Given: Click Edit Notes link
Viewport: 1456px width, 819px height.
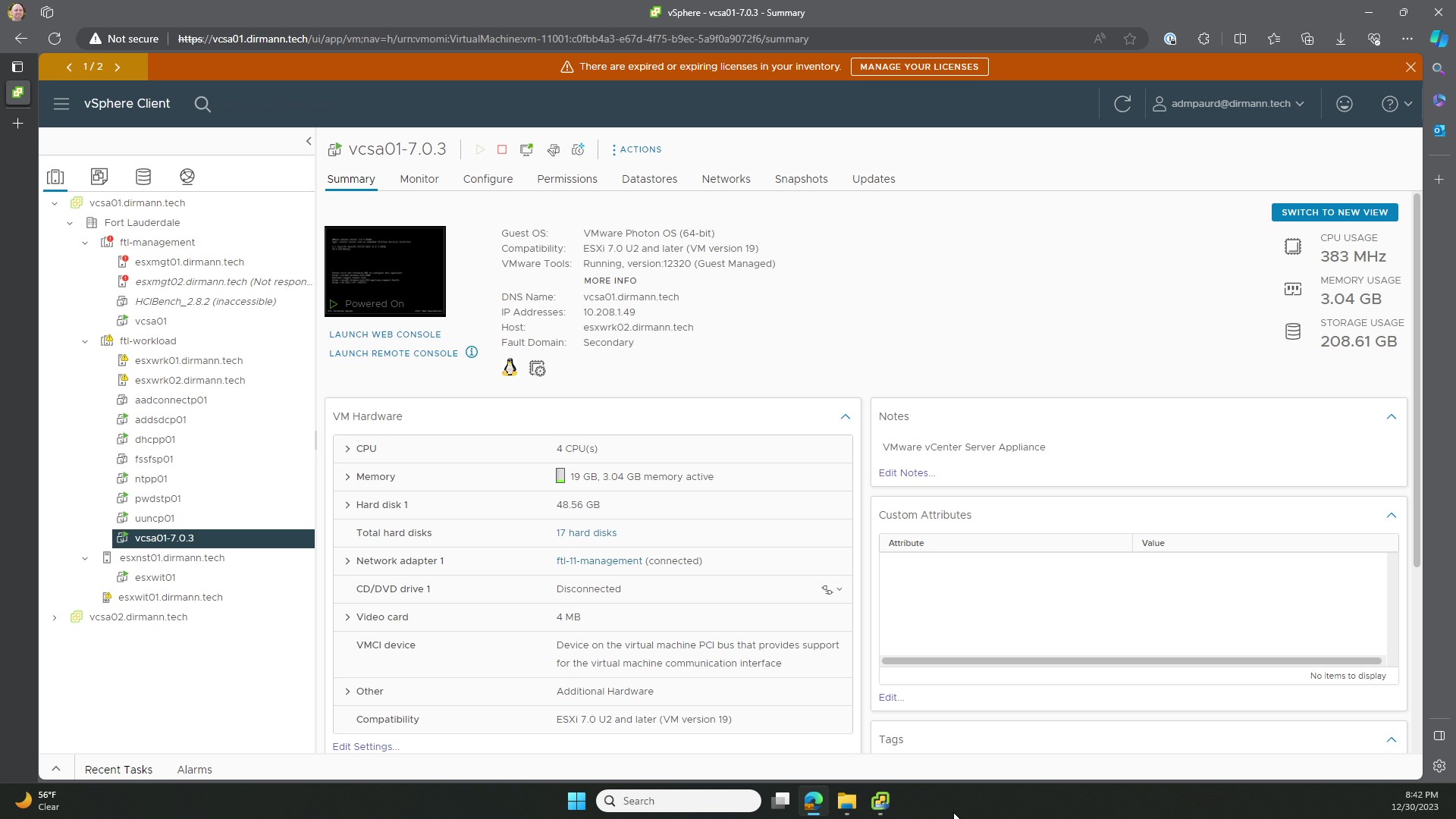Looking at the screenshot, I should pyautogui.click(x=907, y=473).
